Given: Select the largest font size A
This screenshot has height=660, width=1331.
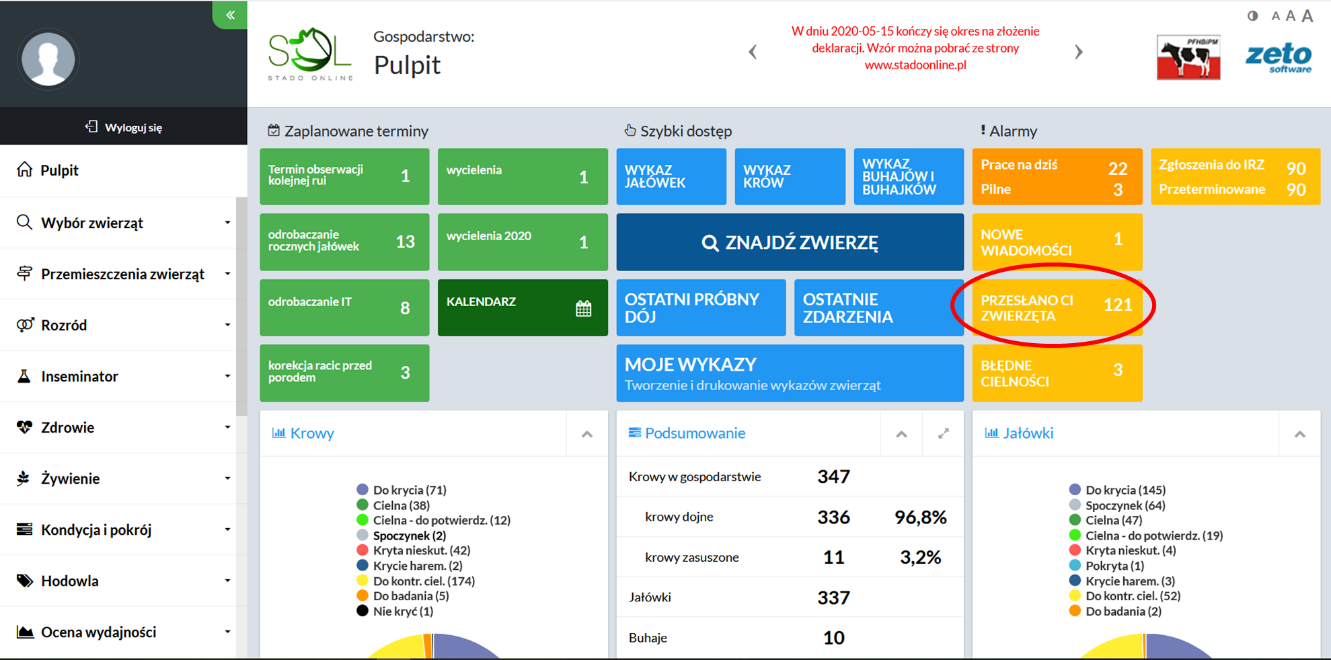Looking at the screenshot, I should 1307,16.
